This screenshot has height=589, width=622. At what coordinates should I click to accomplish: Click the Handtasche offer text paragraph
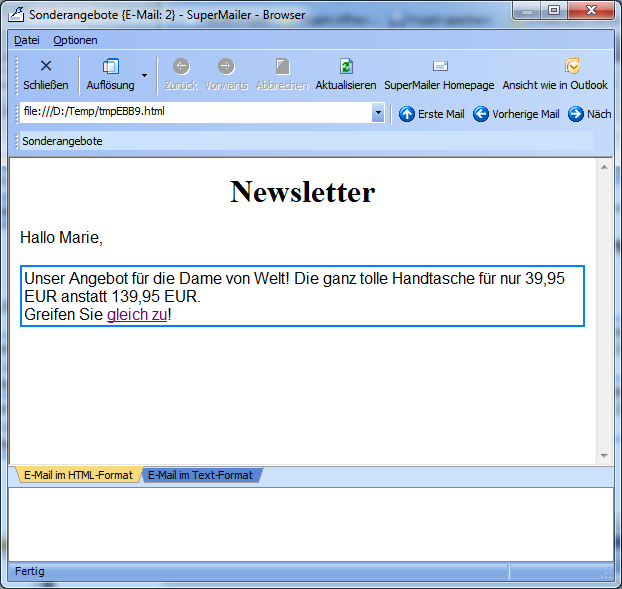302,296
